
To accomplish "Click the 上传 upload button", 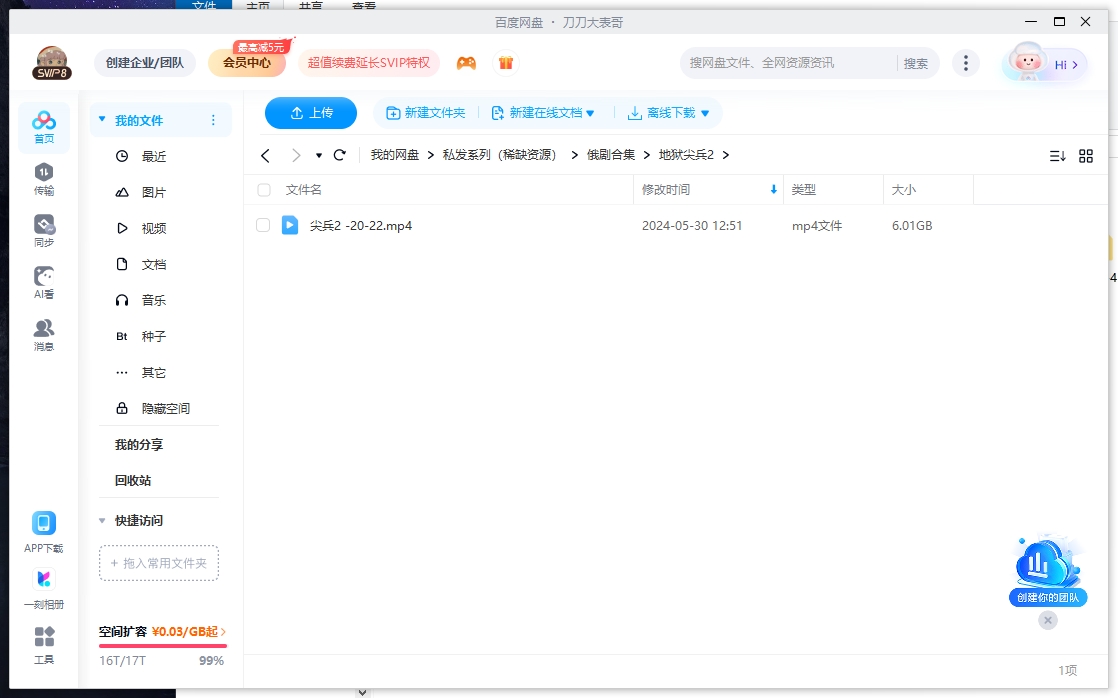I will coord(311,113).
